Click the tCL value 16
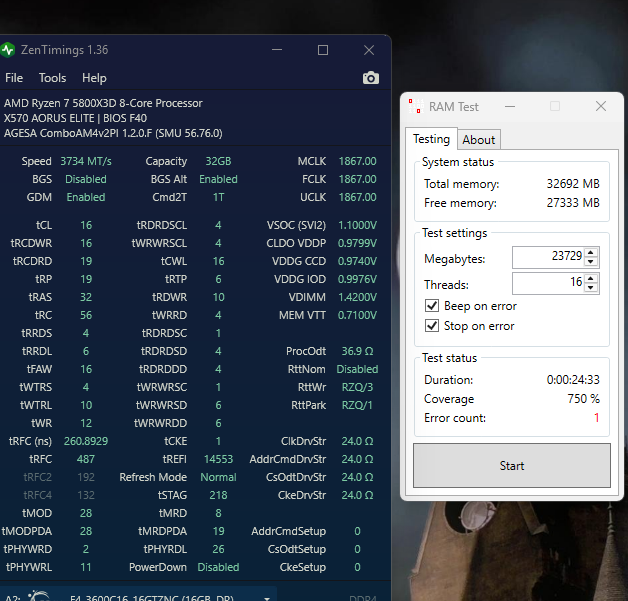The height and width of the screenshot is (601, 628). tap(86, 225)
